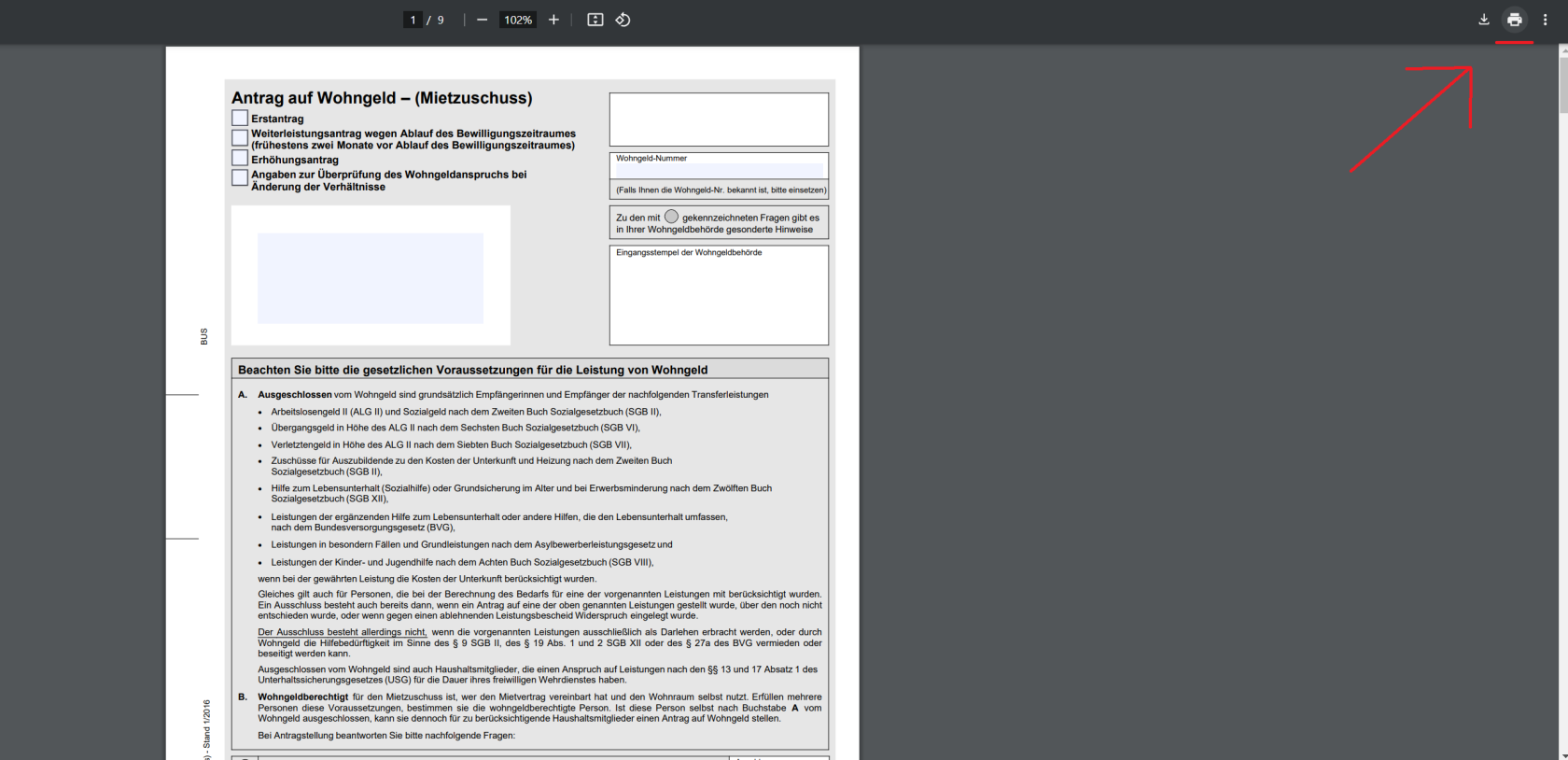Fit the document to page
This screenshot has height=760, width=1568.
tap(595, 20)
